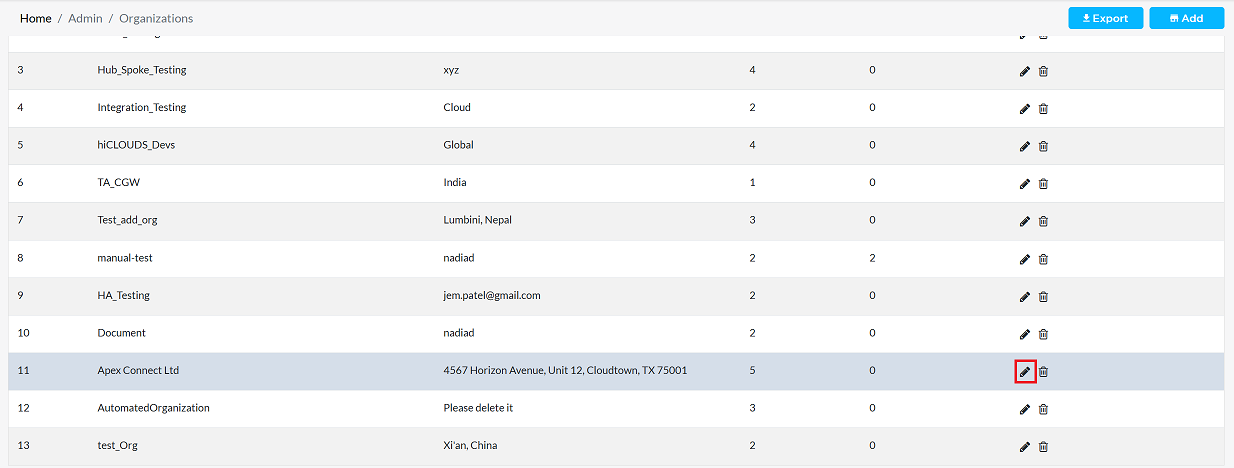This screenshot has height=468, width=1234.
Task: Edit the Hub_Spoke_Testing organization
Action: click(1024, 71)
